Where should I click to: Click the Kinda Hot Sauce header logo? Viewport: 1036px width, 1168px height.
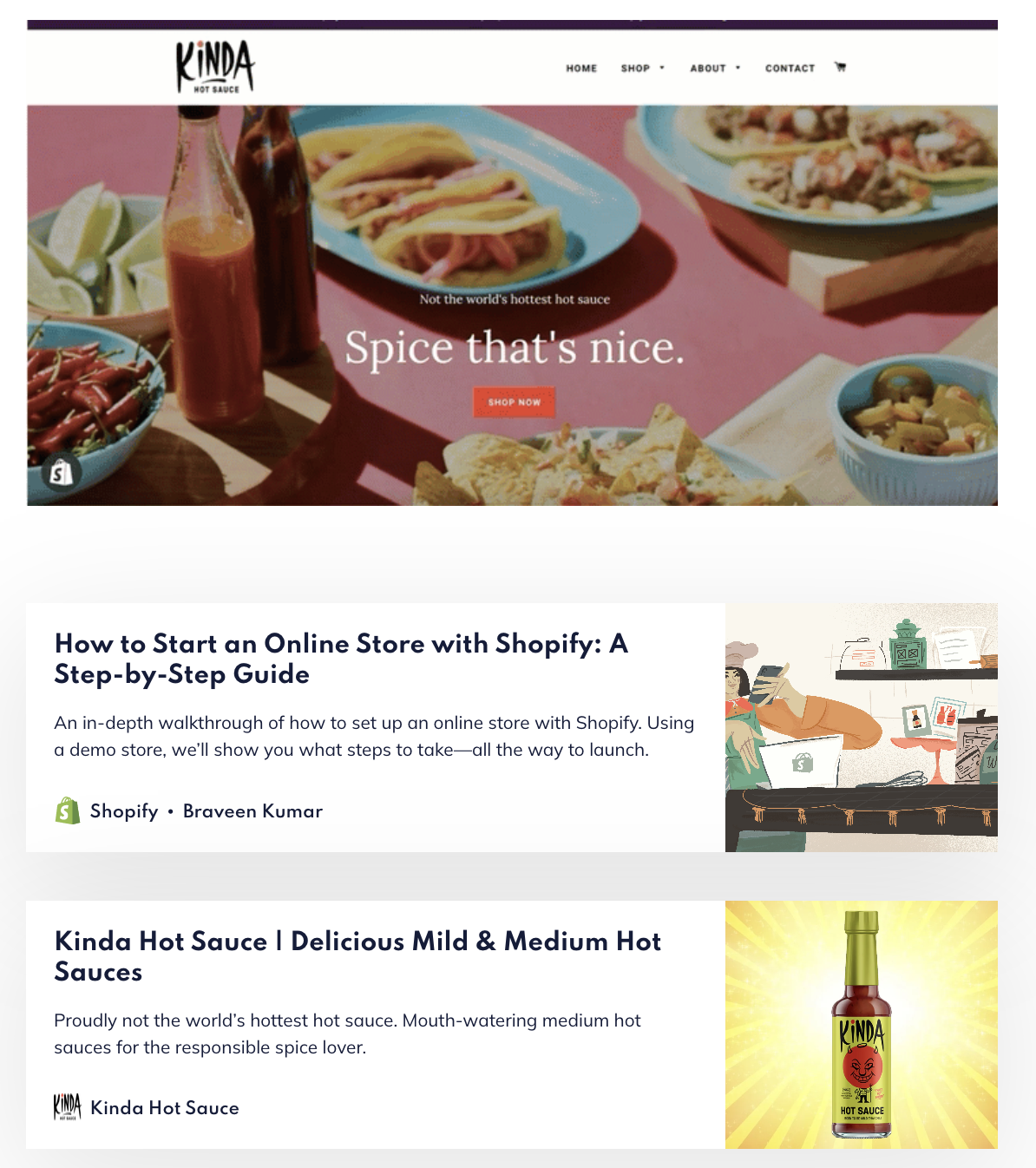tap(215, 67)
